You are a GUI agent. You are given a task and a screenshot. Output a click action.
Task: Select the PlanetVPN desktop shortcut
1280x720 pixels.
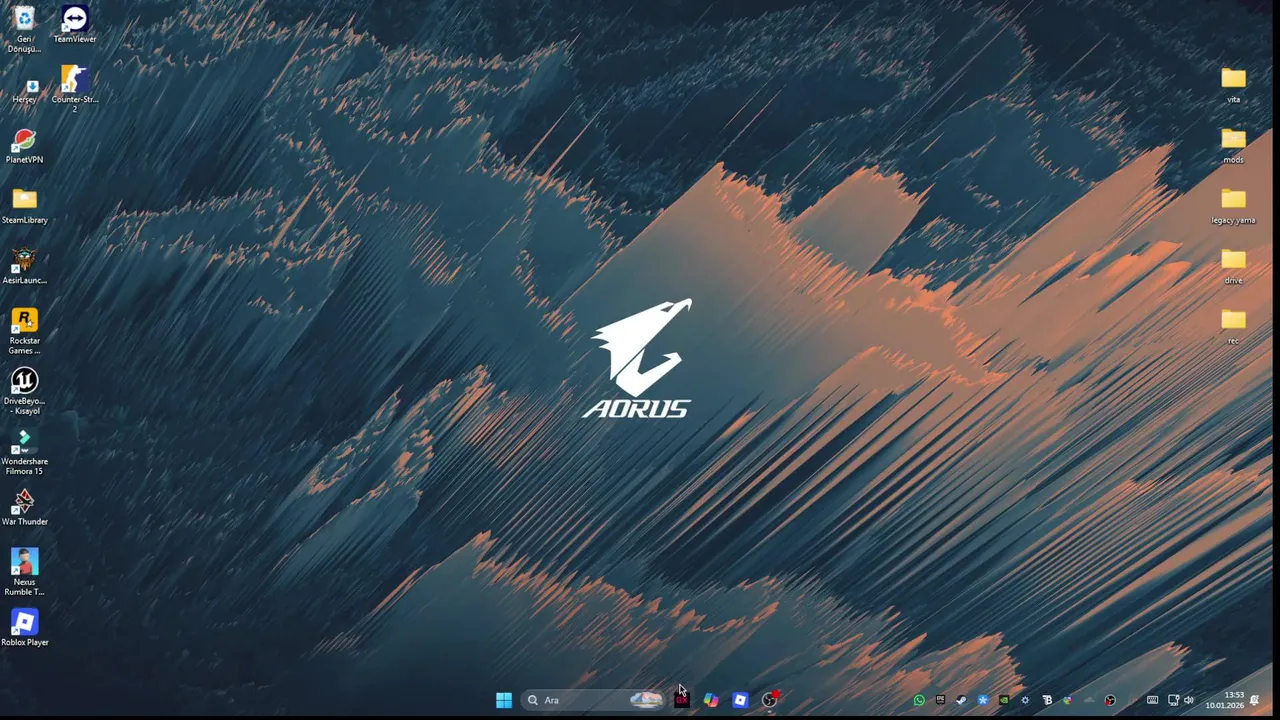[24, 146]
